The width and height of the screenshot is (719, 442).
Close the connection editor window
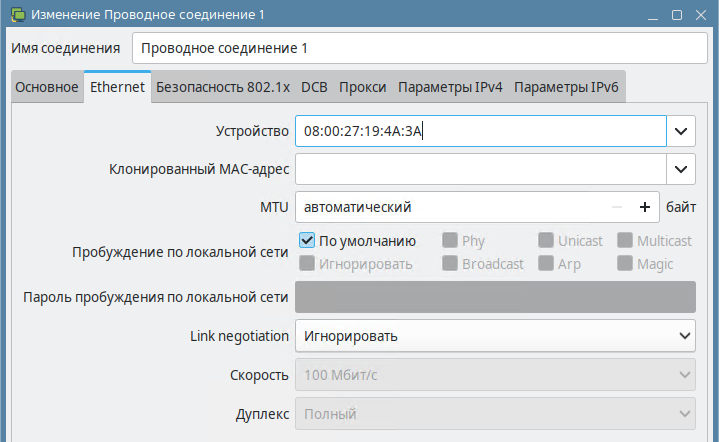(x=701, y=15)
